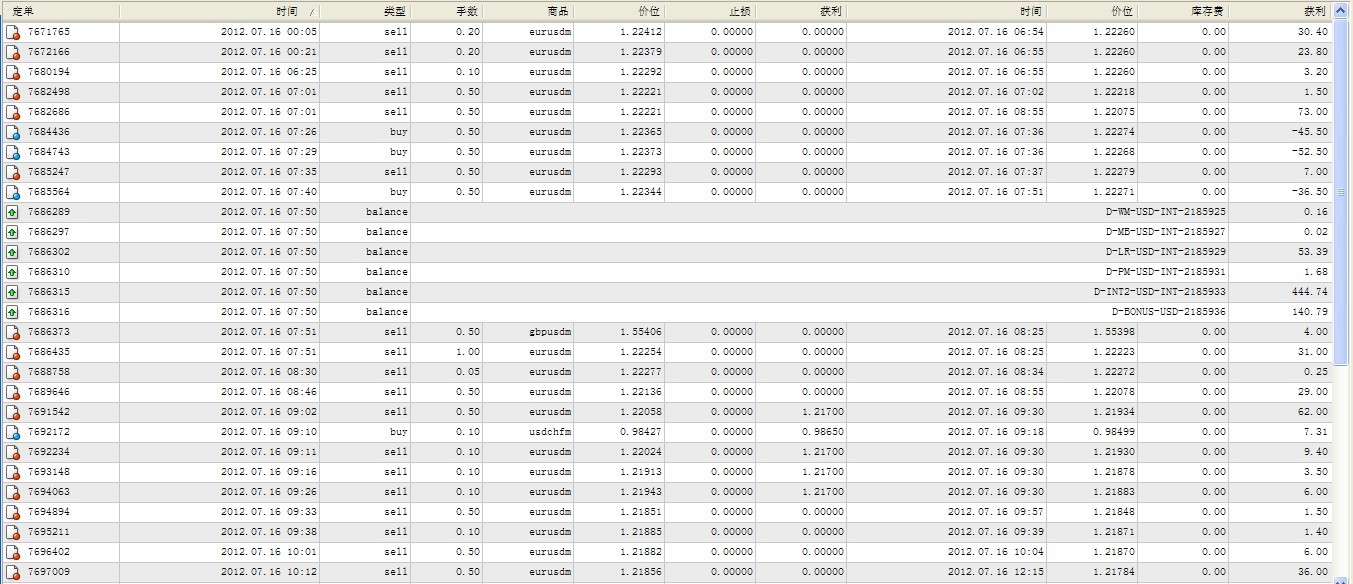Sort by the 定单 order column header
1353x584 pixels.
pyautogui.click(x=60, y=11)
